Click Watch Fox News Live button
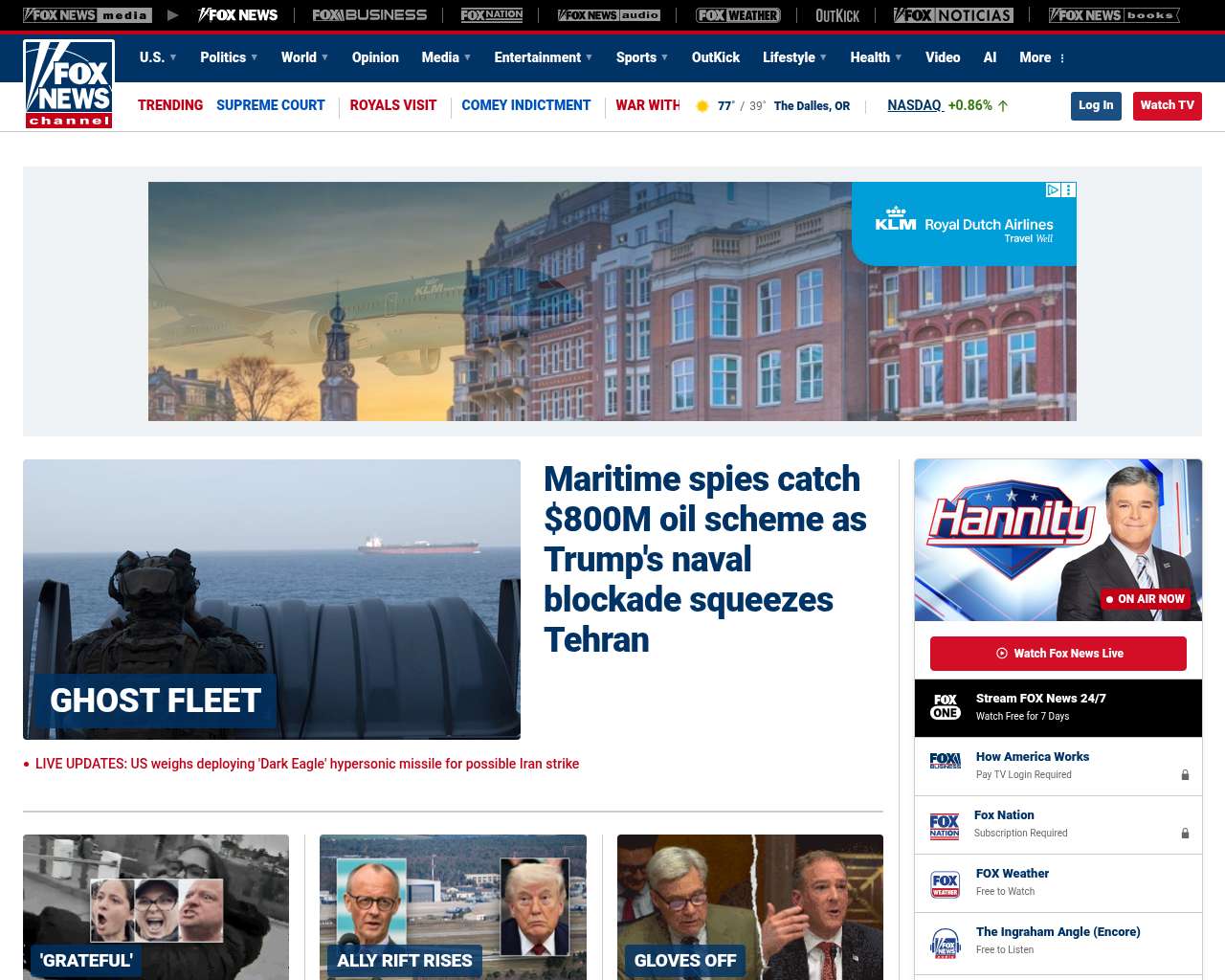The image size is (1225, 980). pyautogui.click(x=1058, y=654)
